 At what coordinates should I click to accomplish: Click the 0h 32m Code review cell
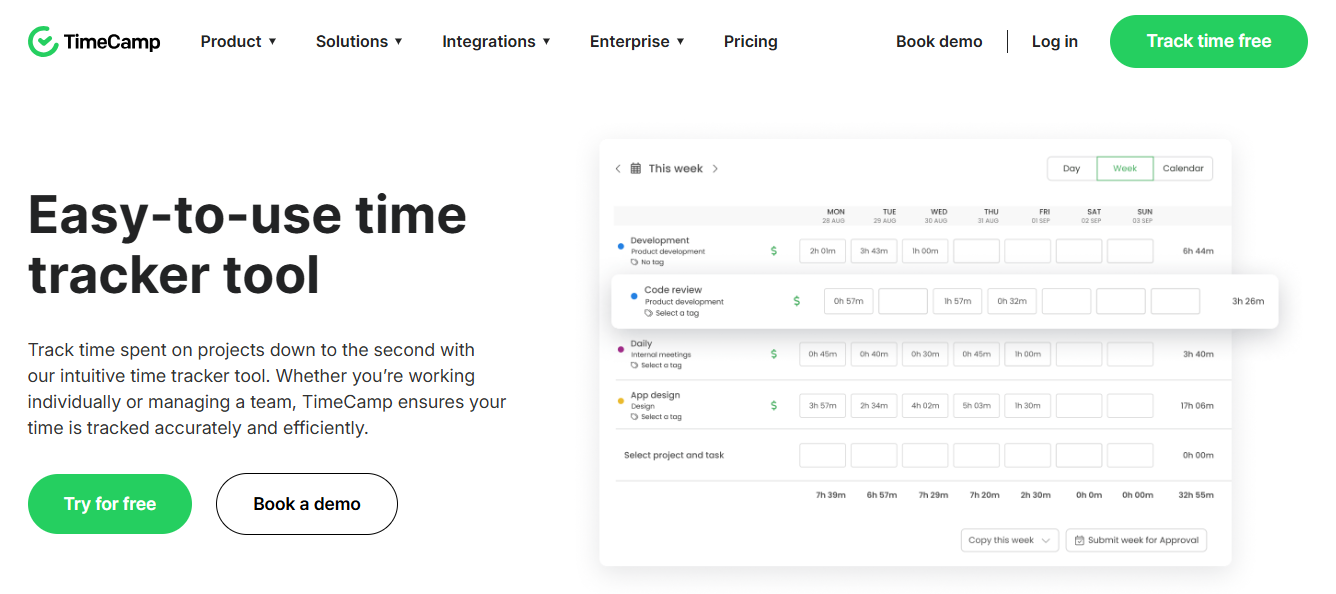click(x=1012, y=301)
